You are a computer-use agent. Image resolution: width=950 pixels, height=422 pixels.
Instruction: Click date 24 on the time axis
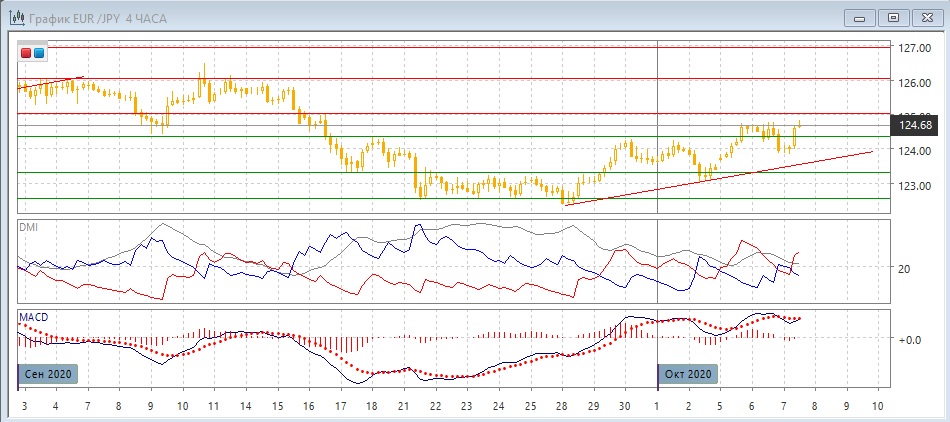pyautogui.click(x=498, y=405)
